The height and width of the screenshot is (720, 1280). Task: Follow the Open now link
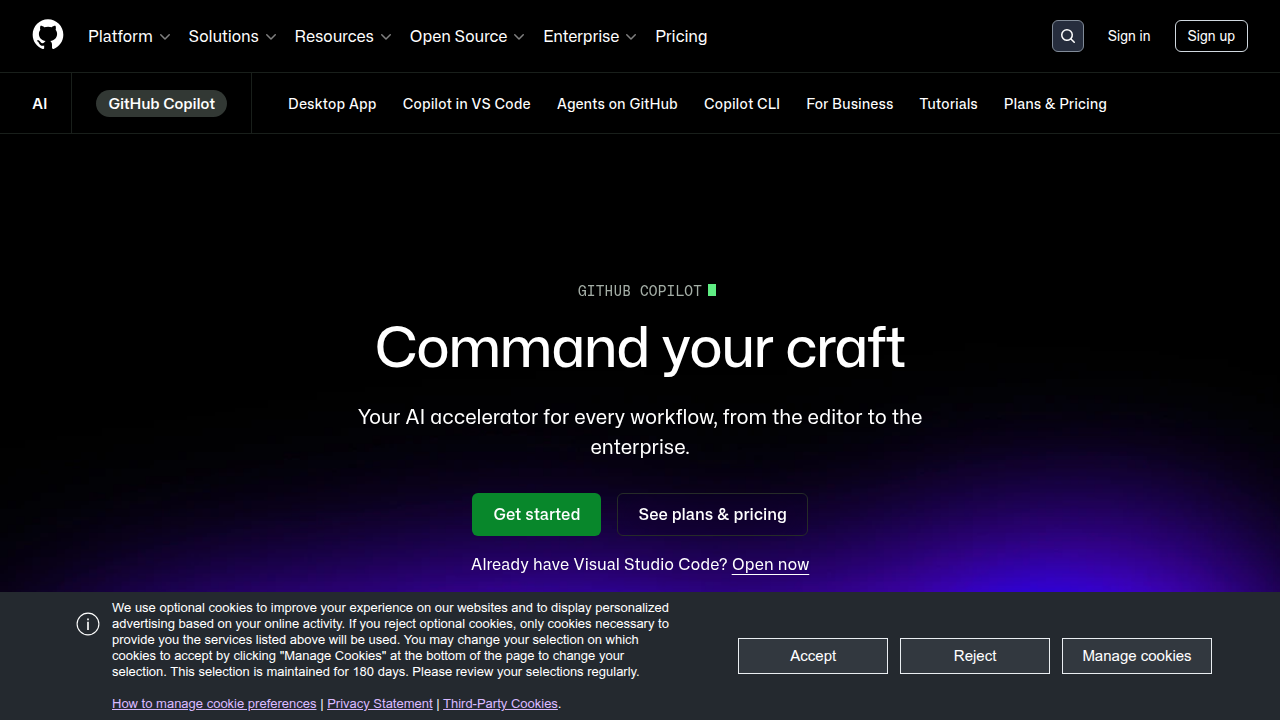pyautogui.click(x=770, y=564)
